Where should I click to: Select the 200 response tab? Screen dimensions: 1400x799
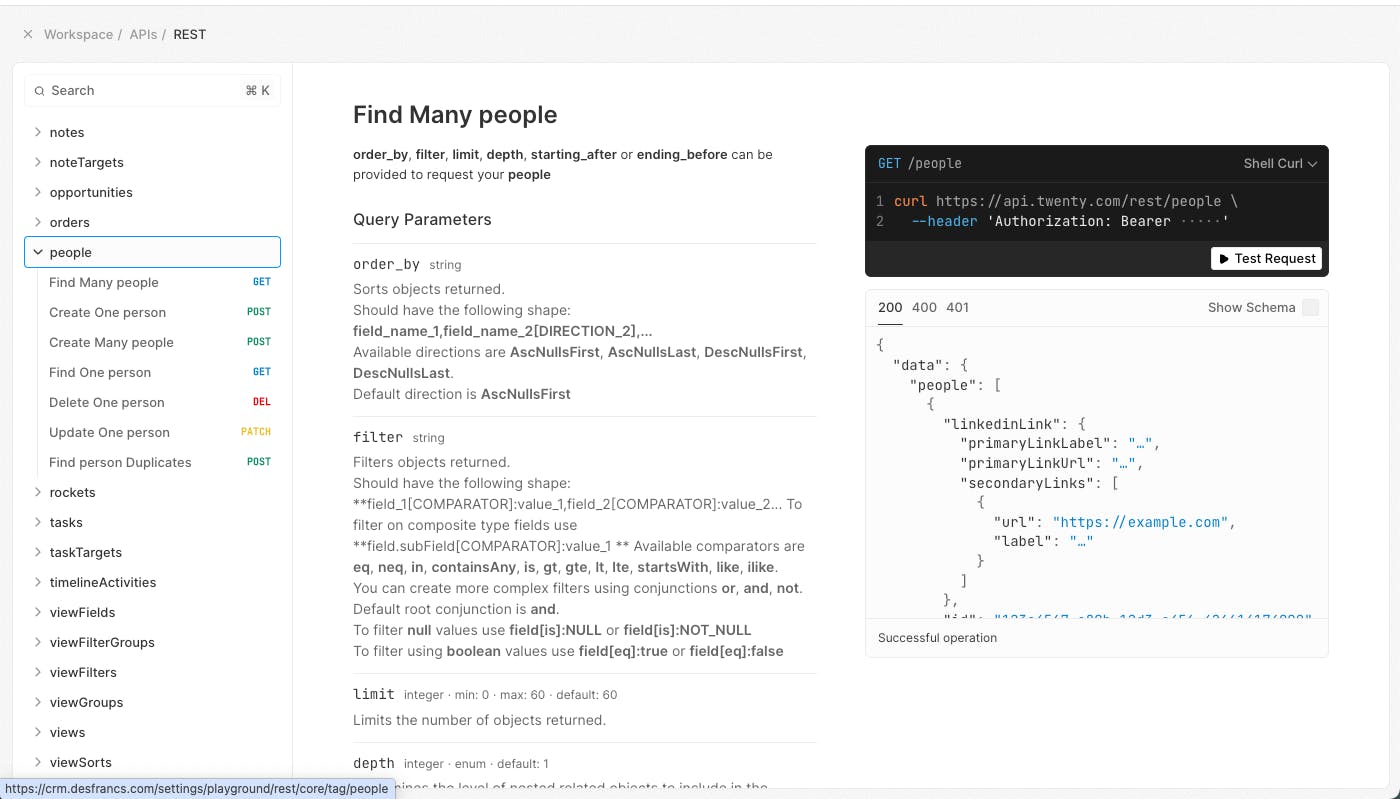[890, 308]
